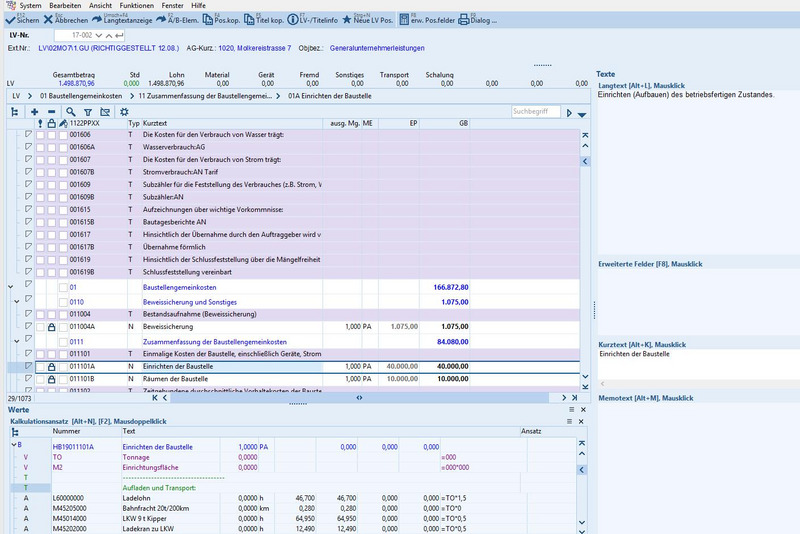The height and width of the screenshot is (534, 800).
Task: Click the Pos.kop. copy position icon
Action: 208,19
